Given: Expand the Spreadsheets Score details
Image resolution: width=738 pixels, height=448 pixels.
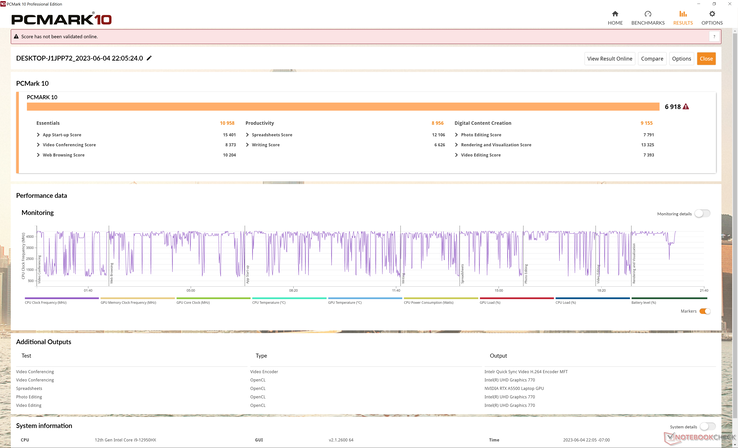Looking at the screenshot, I should [248, 135].
